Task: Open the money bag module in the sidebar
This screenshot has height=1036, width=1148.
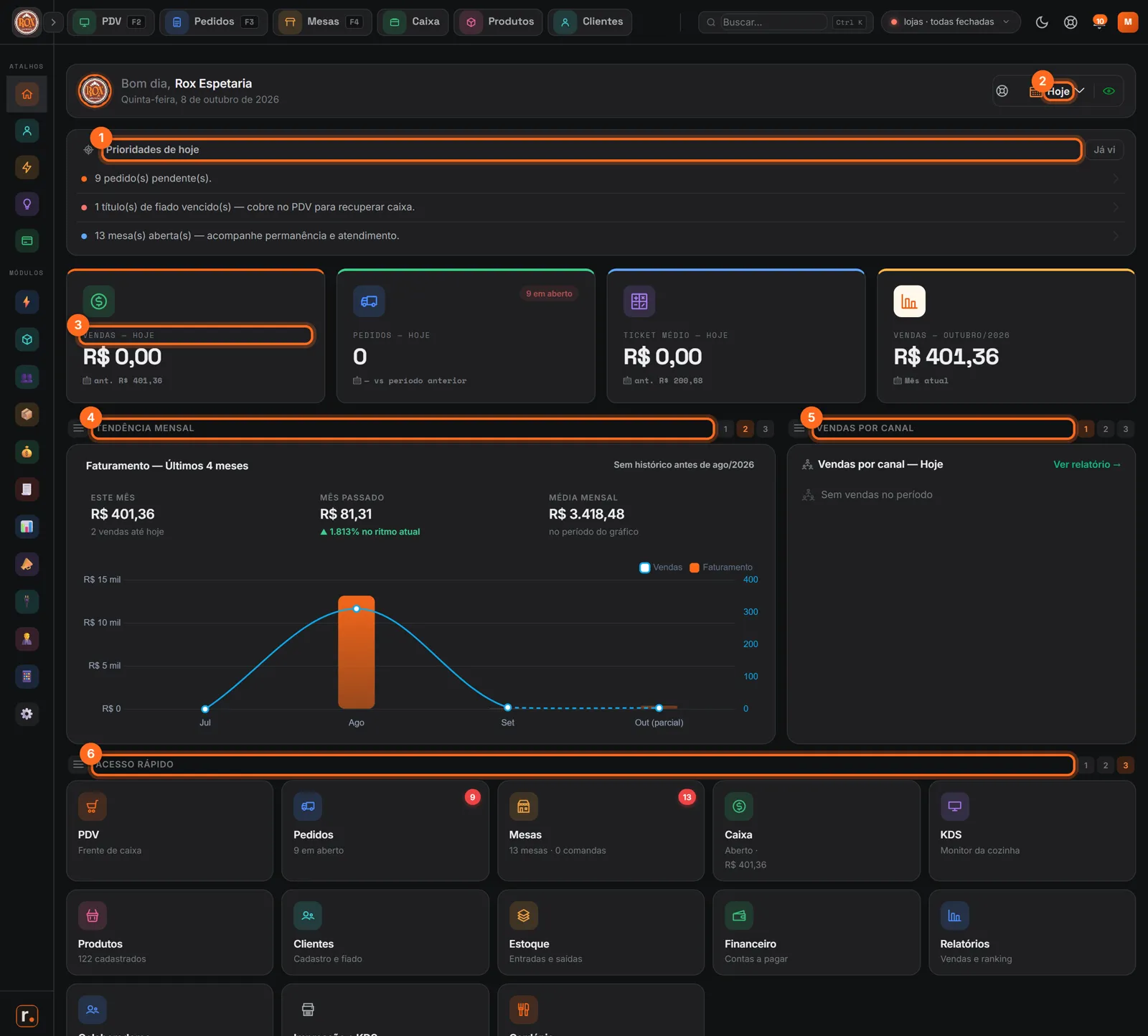Action: click(27, 451)
